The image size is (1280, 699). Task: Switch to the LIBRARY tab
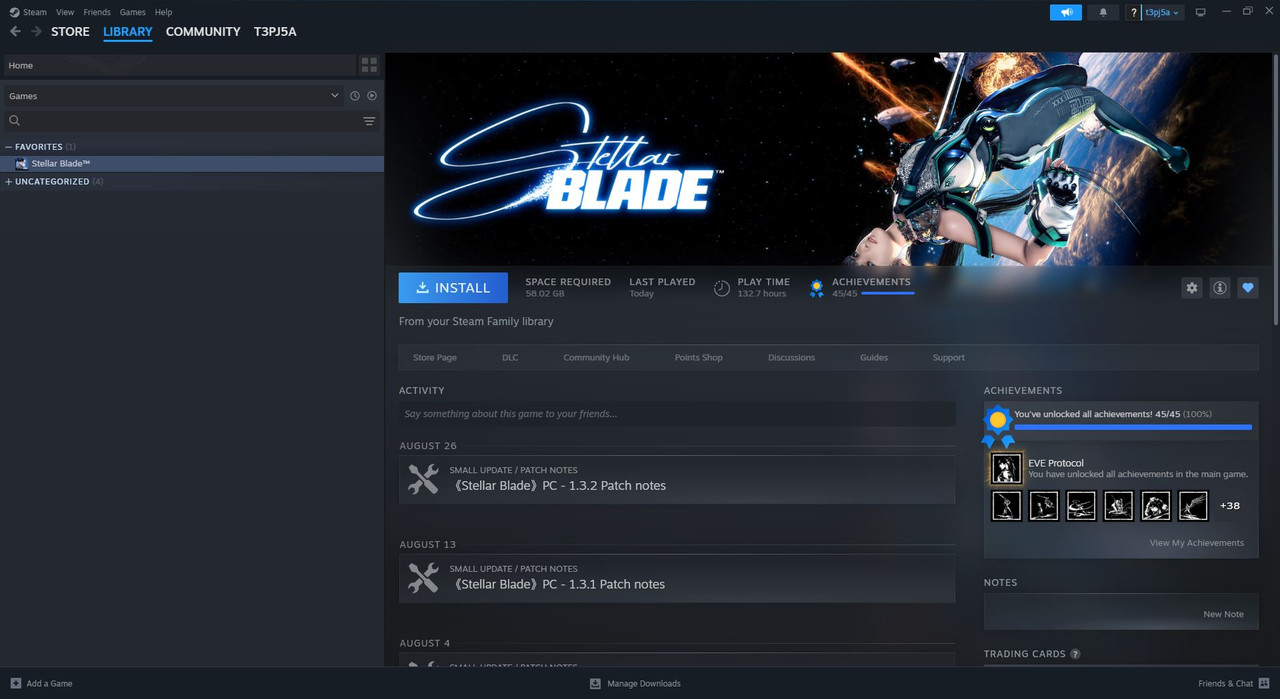click(x=128, y=32)
